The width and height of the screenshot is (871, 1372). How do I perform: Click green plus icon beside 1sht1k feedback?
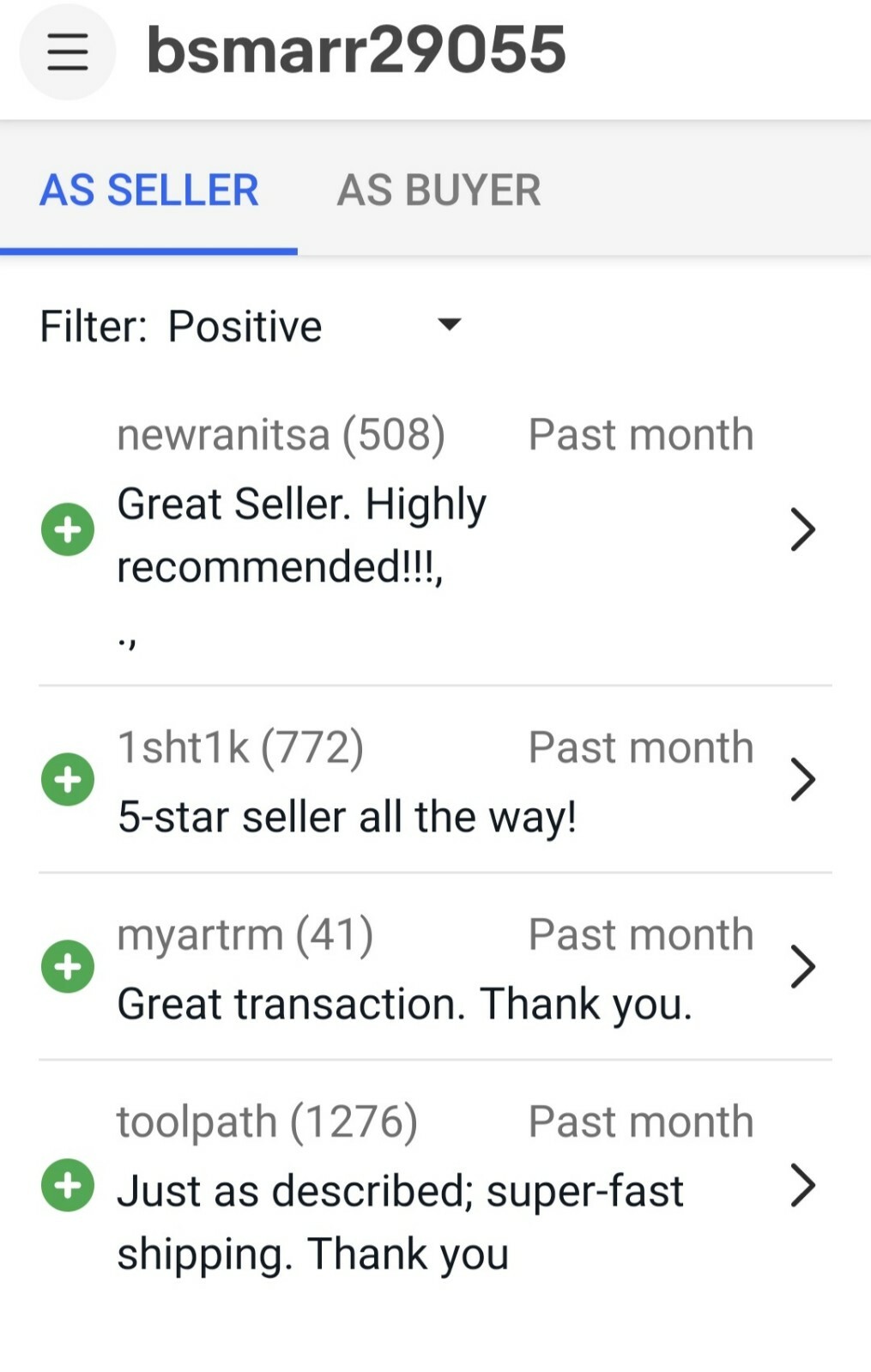click(x=68, y=779)
